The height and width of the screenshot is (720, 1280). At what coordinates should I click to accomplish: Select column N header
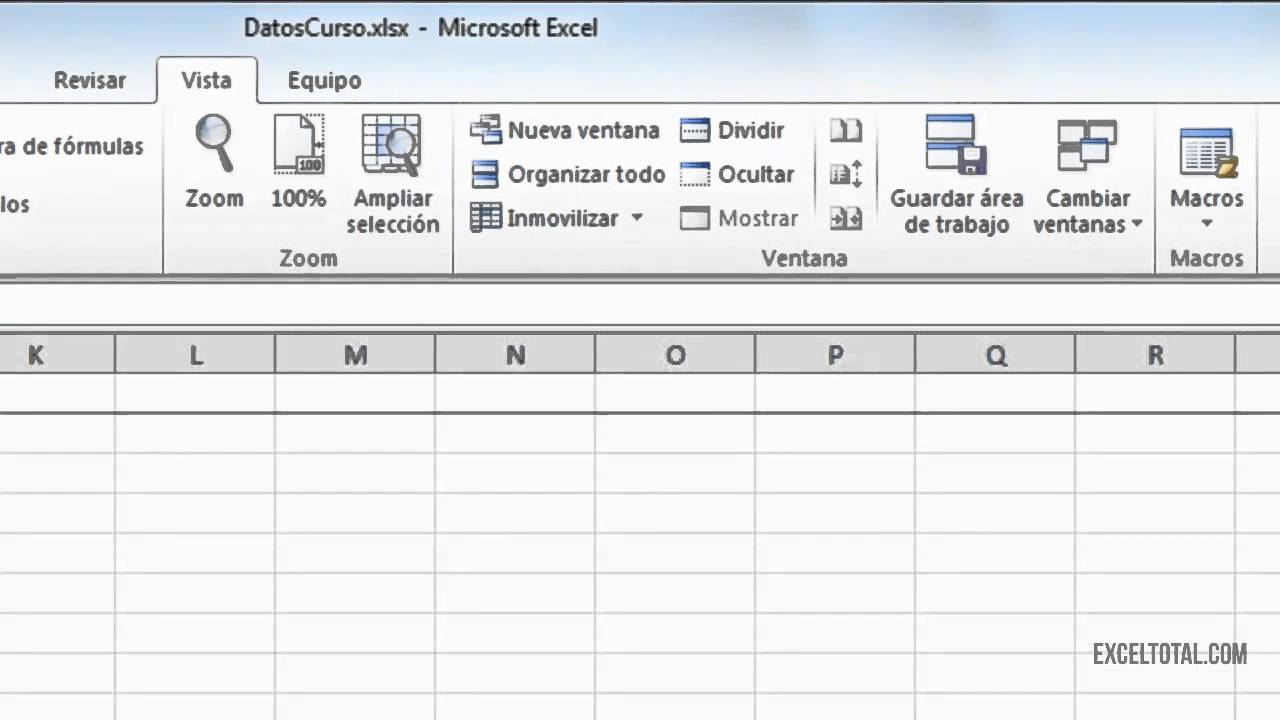[515, 354]
